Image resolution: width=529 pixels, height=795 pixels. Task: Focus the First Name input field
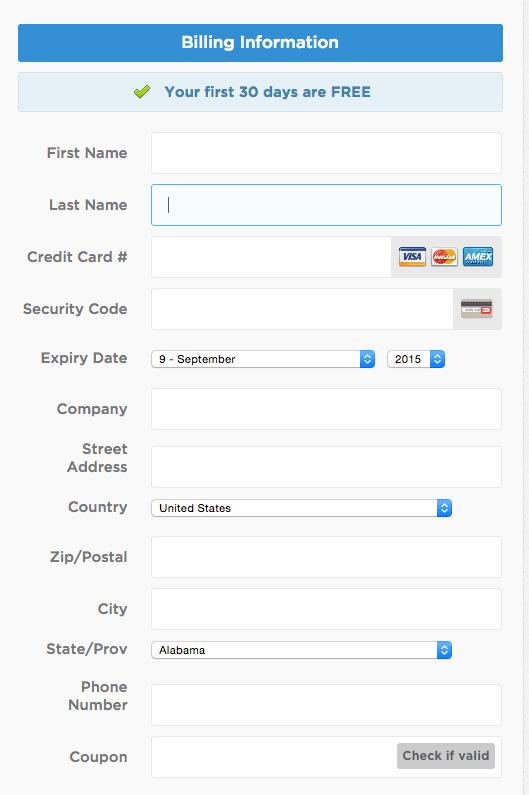326,153
